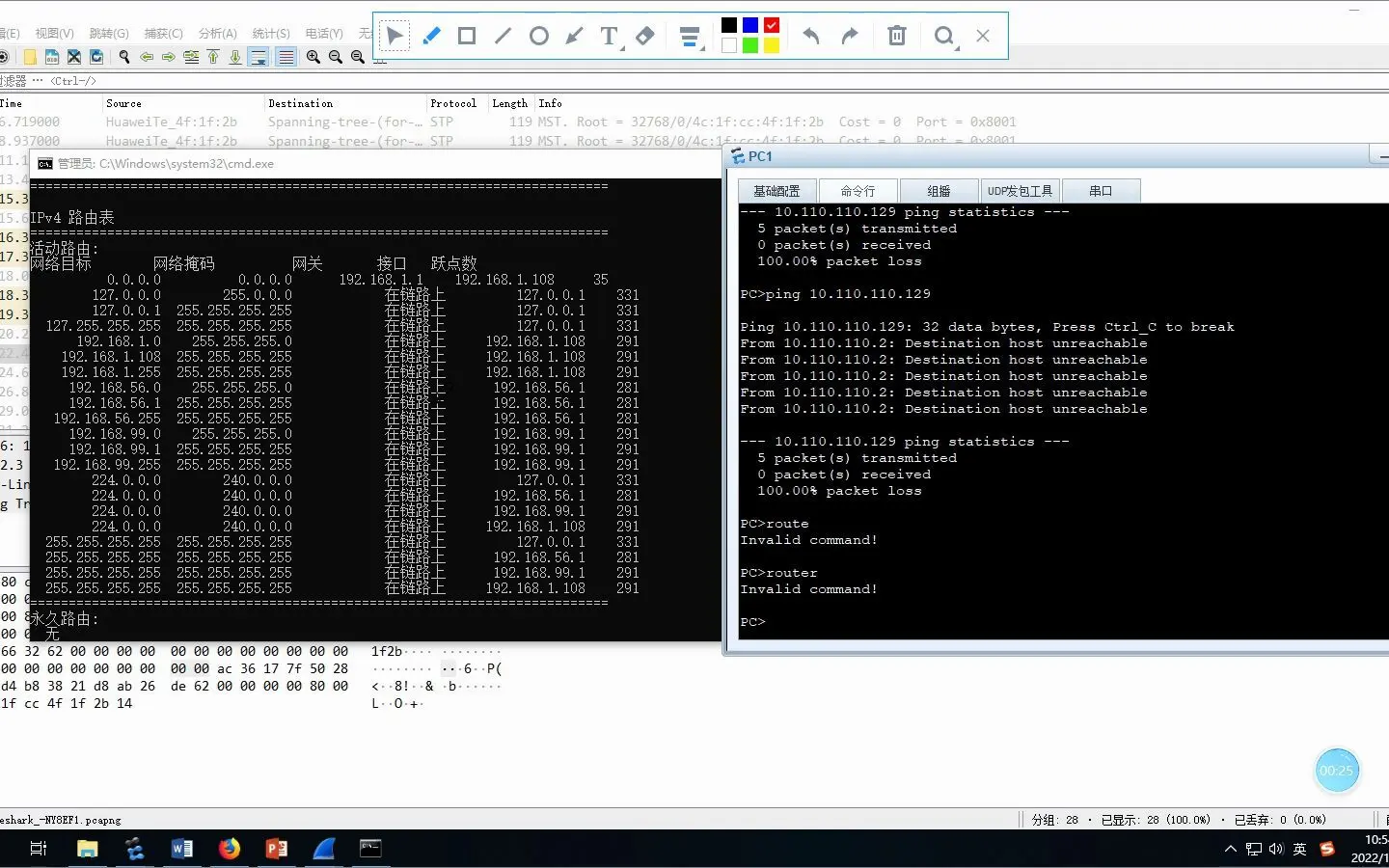The height and width of the screenshot is (868, 1389).
Task: Open the 捕获(C) menu in Wireshark
Action: click(x=163, y=33)
